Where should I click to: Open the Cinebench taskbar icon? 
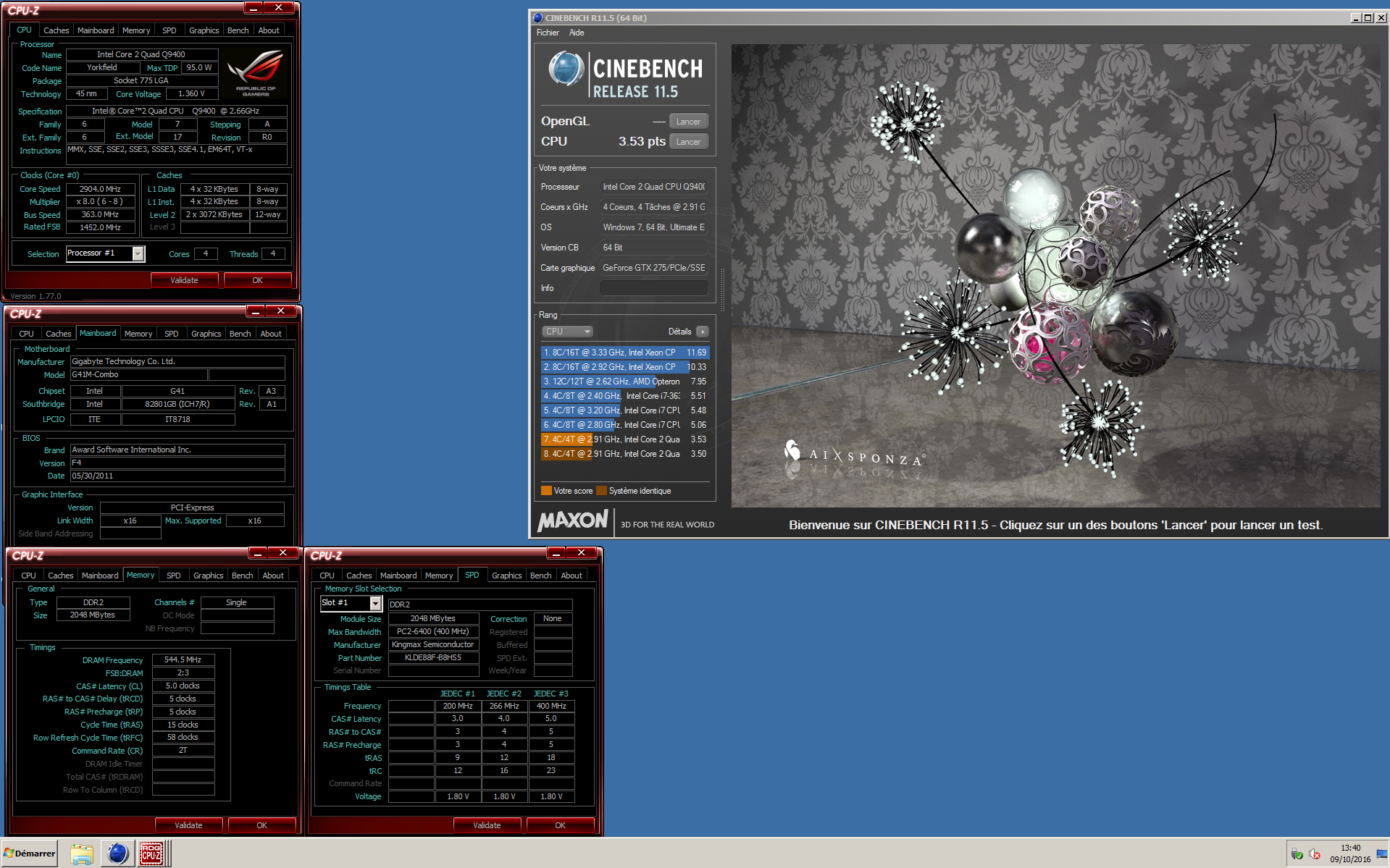point(117,854)
